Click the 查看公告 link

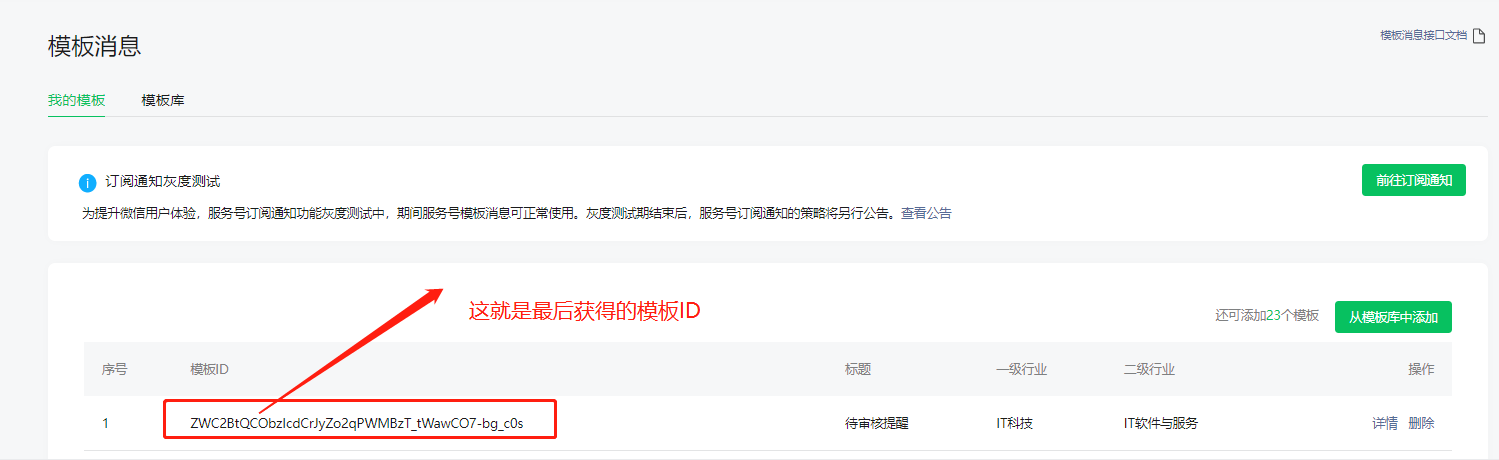click(926, 213)
